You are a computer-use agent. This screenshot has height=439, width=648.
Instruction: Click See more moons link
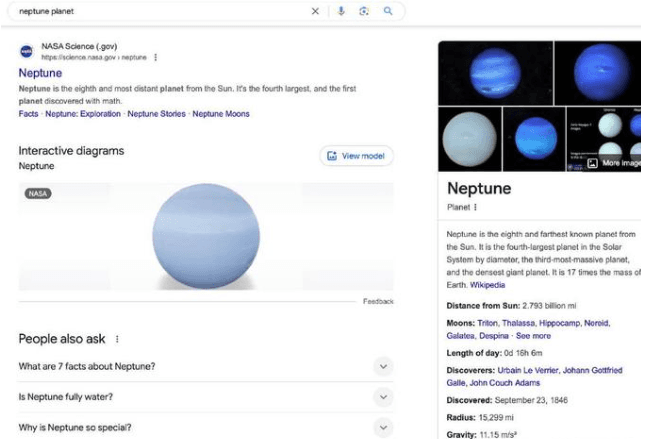533,336
